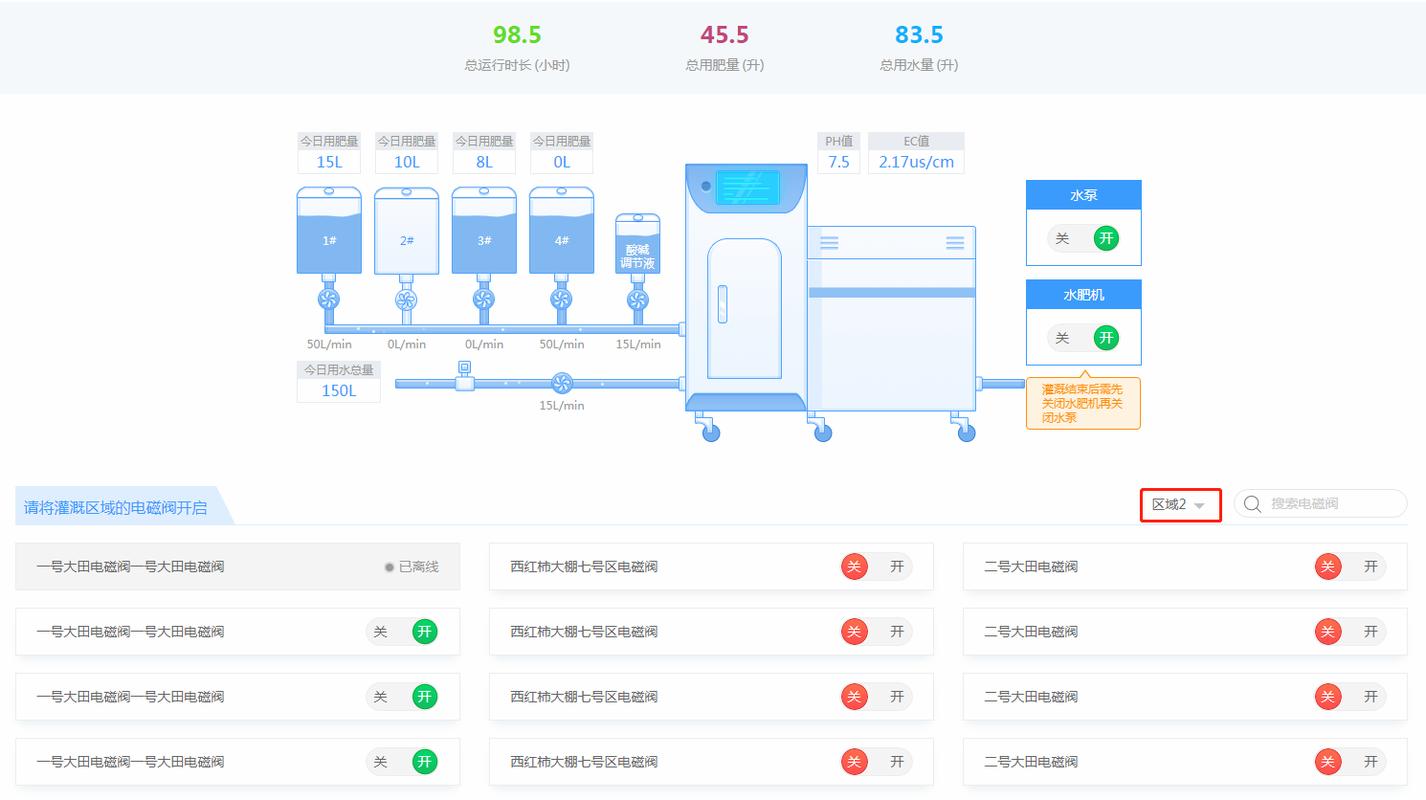1426x800 pixels.
Task: Click the 总运行时长 (小时) label
Action: 517,65
